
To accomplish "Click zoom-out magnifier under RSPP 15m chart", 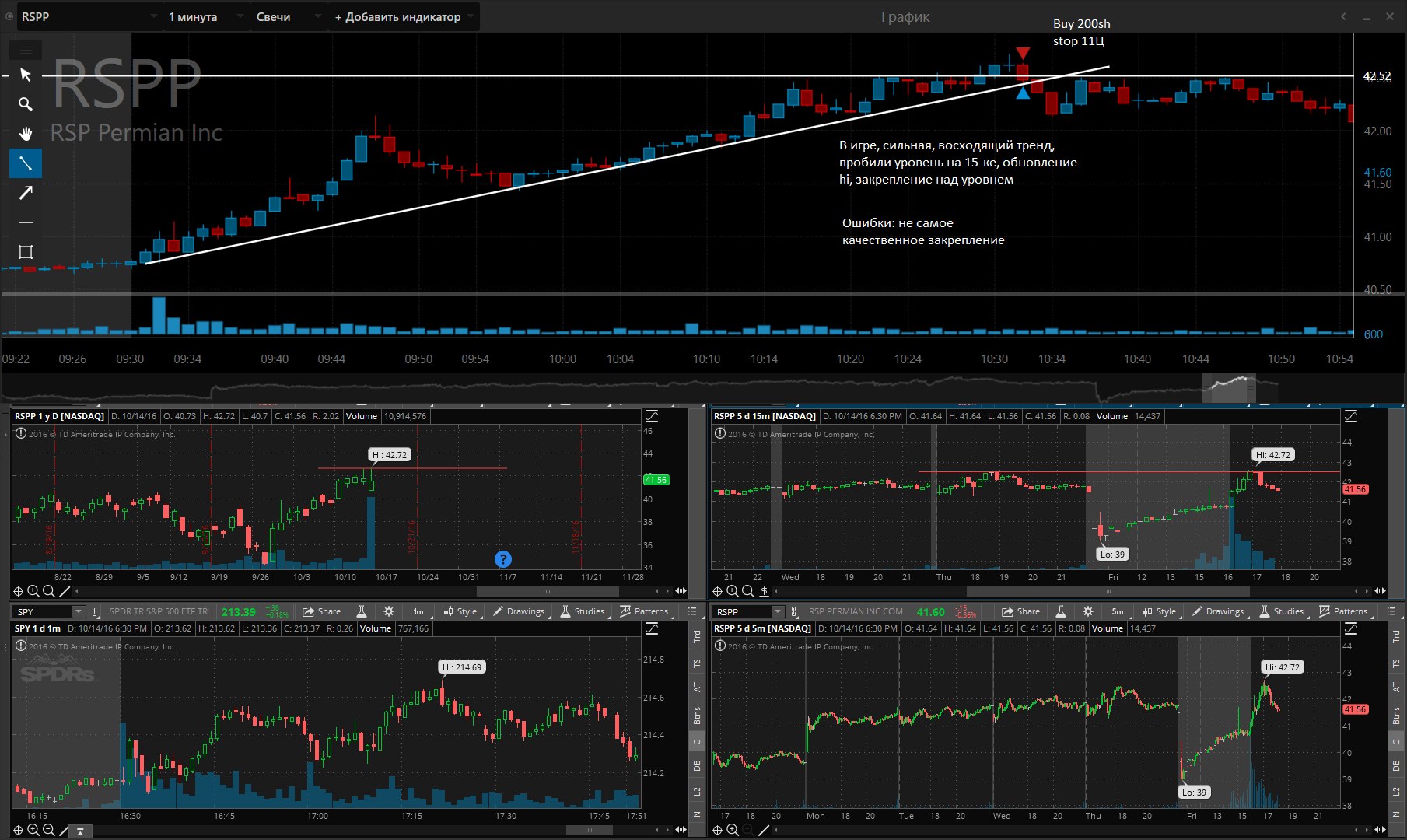I will coord(747,591).
